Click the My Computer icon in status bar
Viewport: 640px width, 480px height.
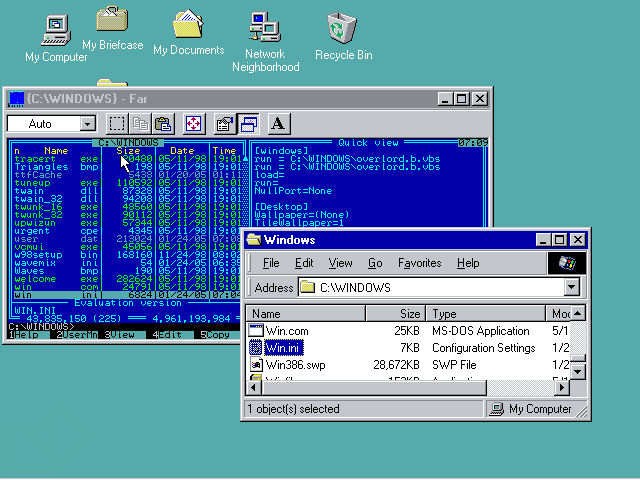tap(497, 409)
